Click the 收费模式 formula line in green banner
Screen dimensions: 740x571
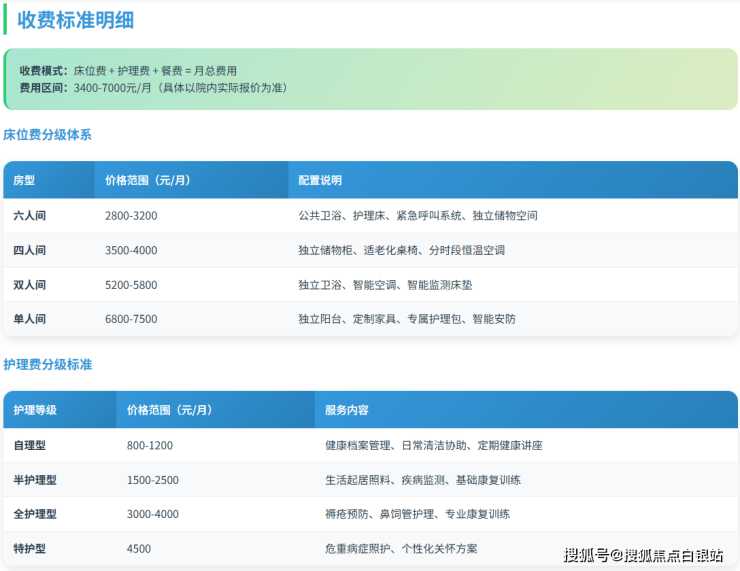pos(128,71)
